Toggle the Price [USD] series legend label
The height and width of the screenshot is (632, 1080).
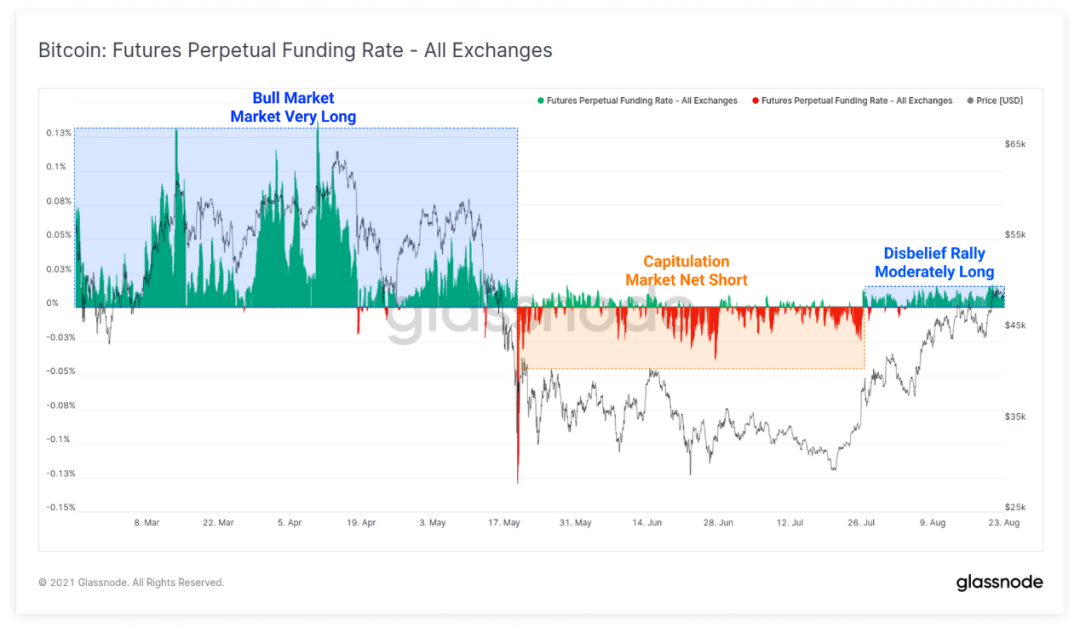(x=999, y=101)
